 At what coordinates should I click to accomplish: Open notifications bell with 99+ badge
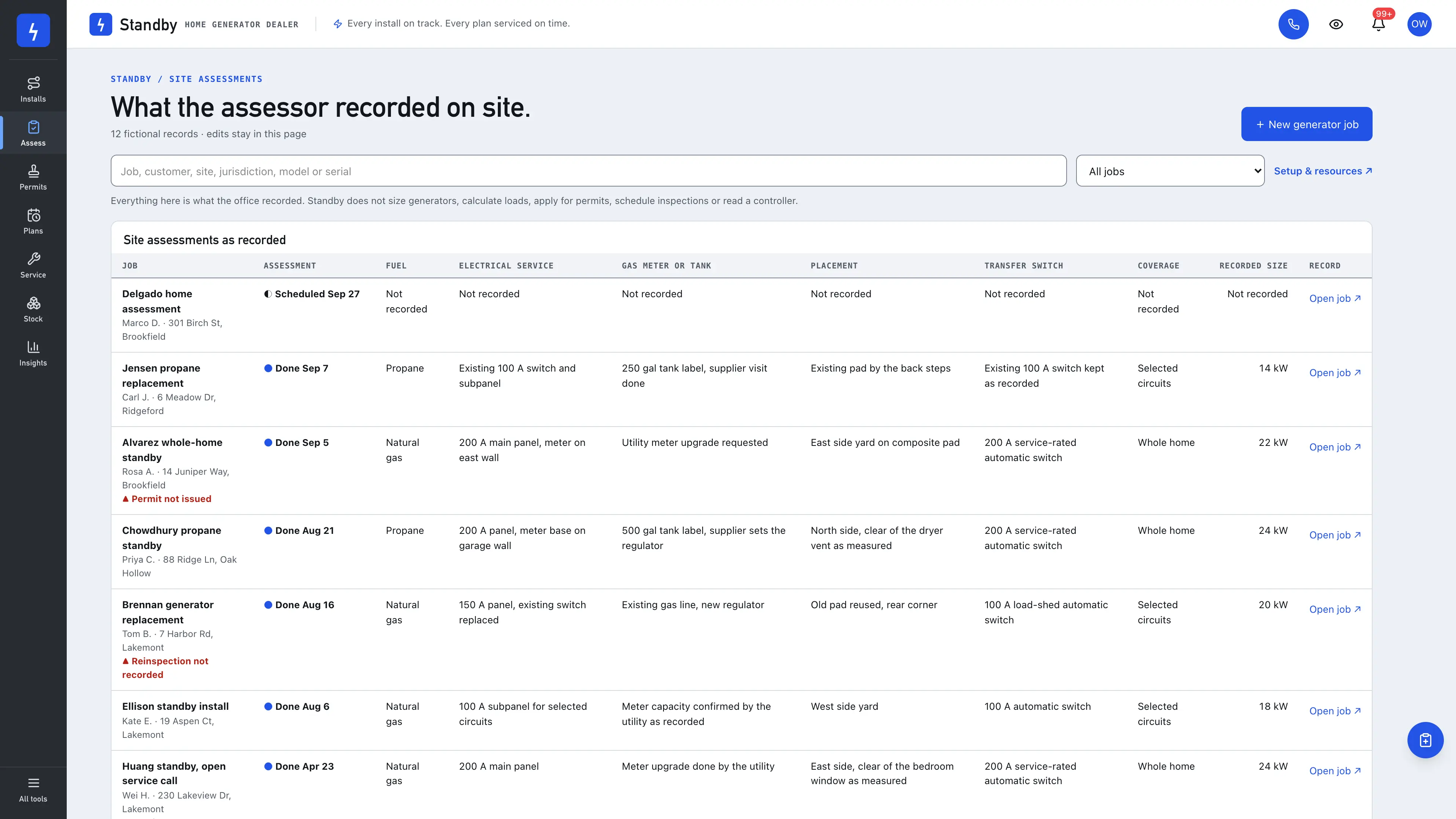point(1378,24)
